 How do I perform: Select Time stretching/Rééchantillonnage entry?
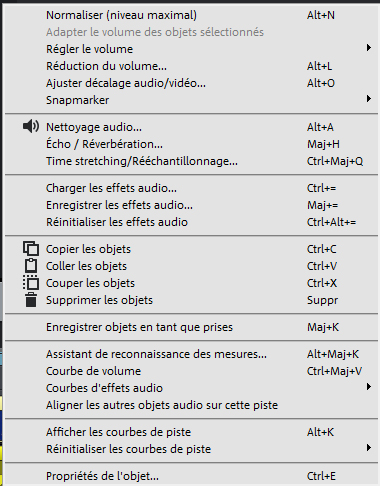pos(192,161)
